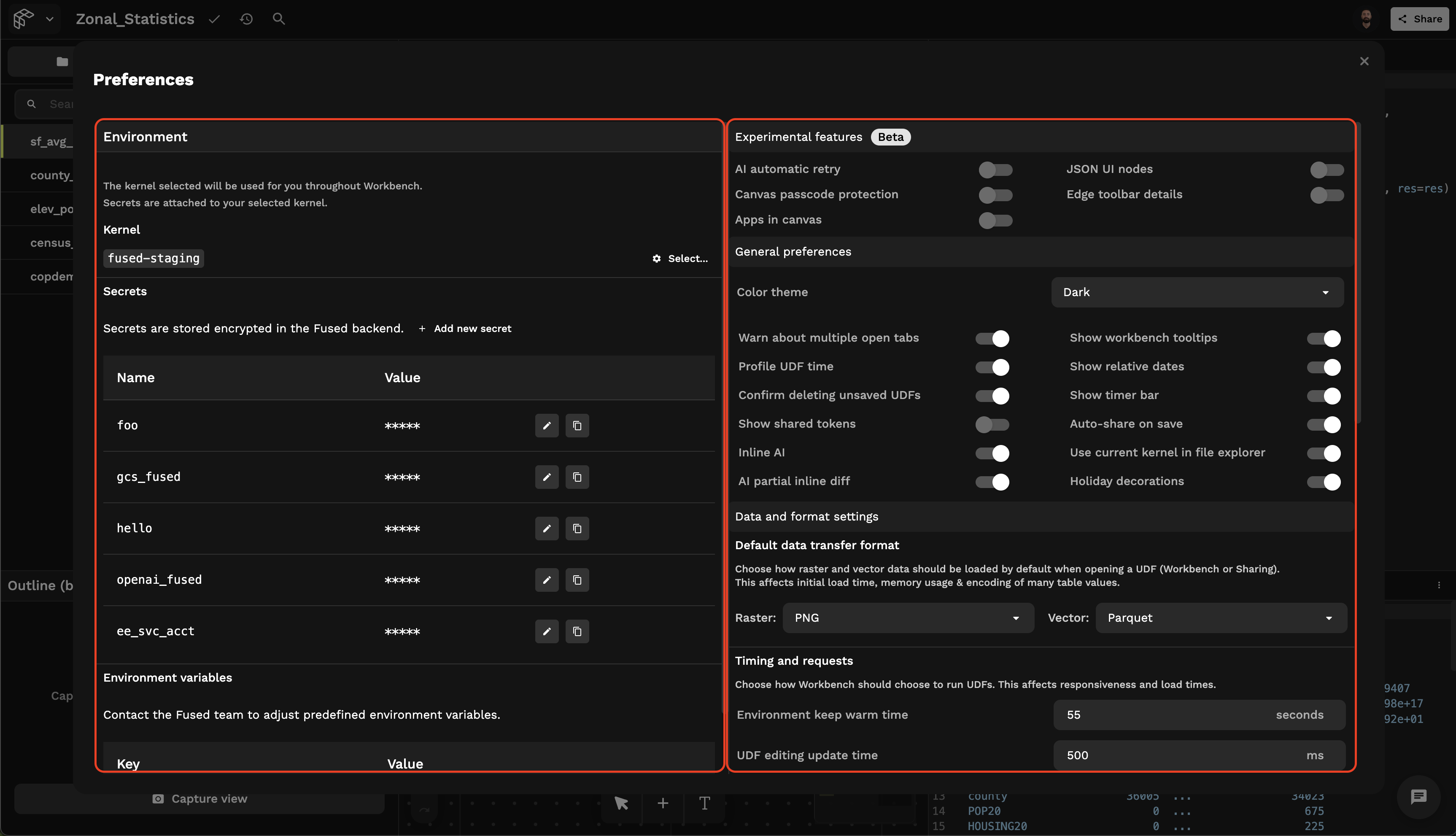Viewport: 1456px width, 836px height.
Task: Open the Color theme dropdown showing Dark
Action: (x=1197, y=292)
